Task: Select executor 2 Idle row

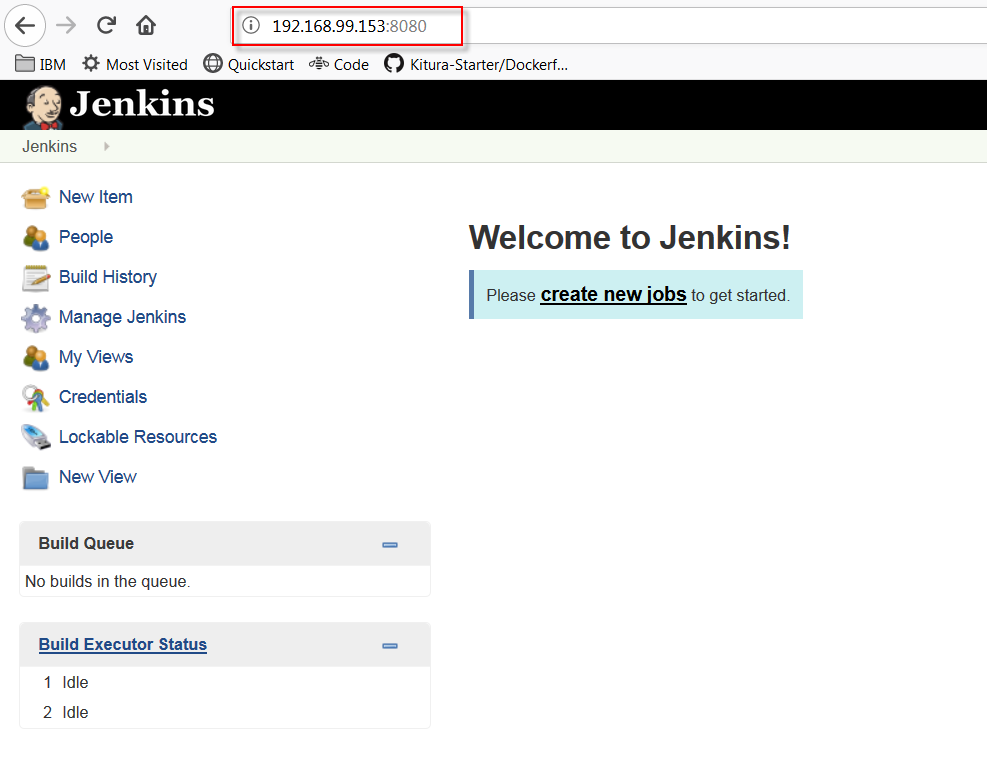Action: click(225, 712)
